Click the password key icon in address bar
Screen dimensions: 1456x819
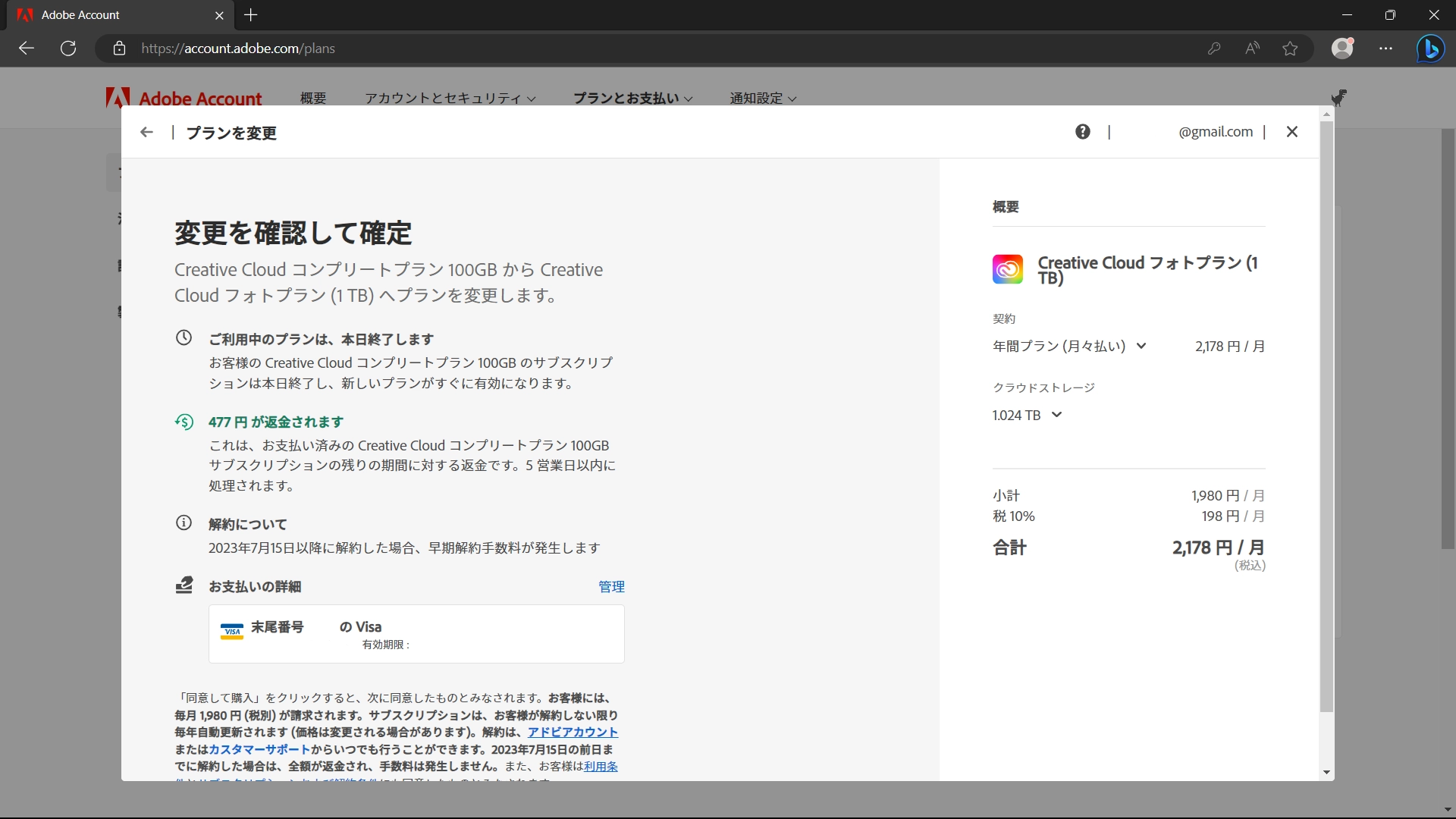point(1214,48)
